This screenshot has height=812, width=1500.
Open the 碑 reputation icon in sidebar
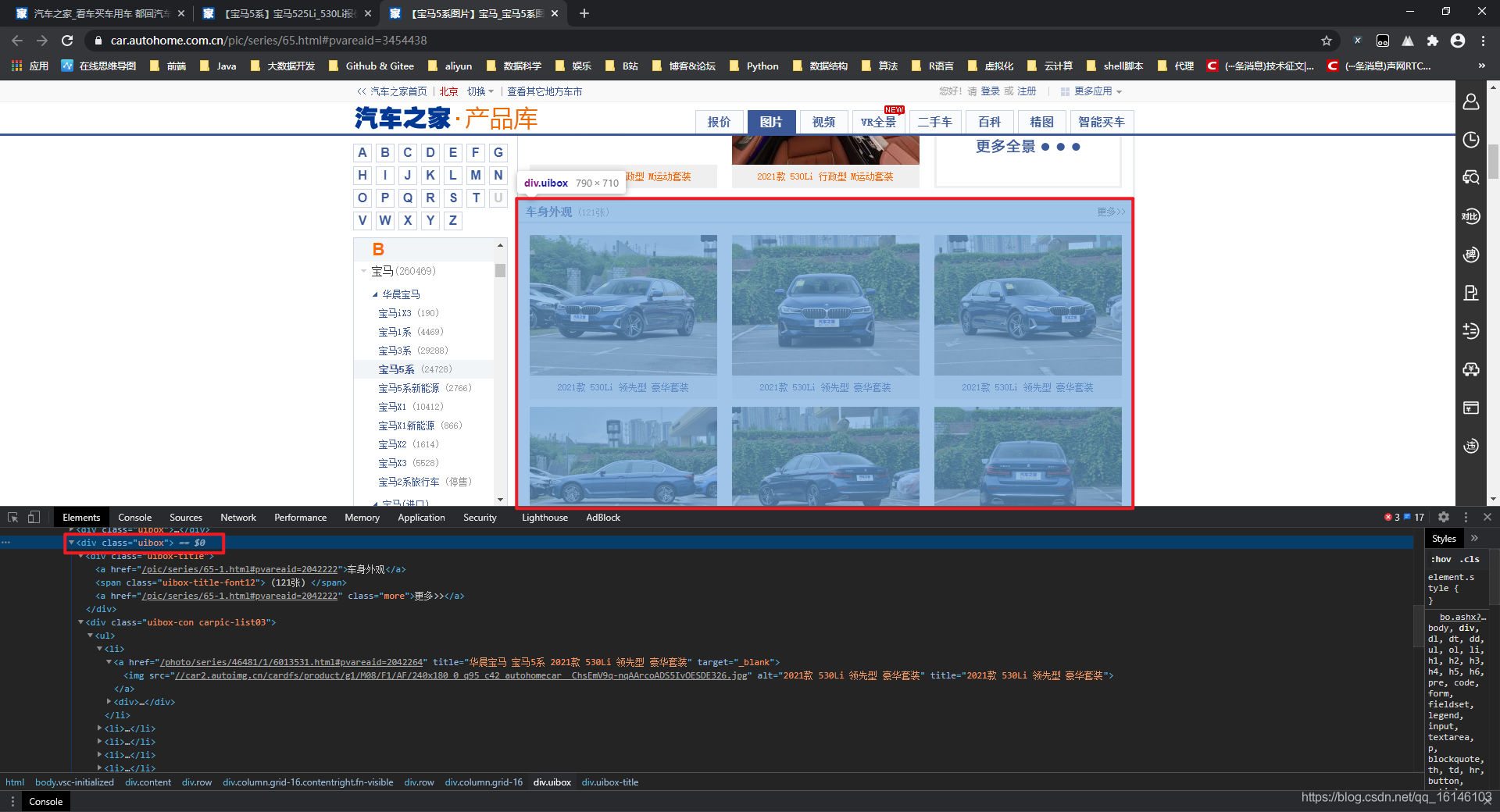pos(1471,255)
